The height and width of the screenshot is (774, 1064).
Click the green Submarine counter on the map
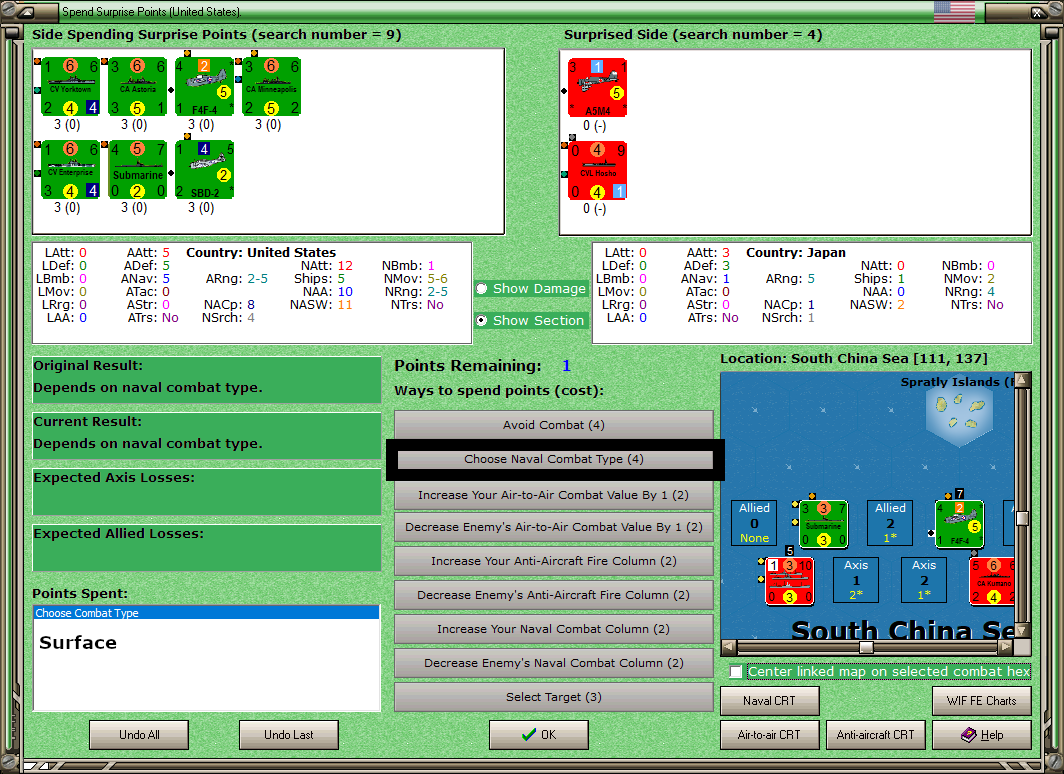coord(823,524)
